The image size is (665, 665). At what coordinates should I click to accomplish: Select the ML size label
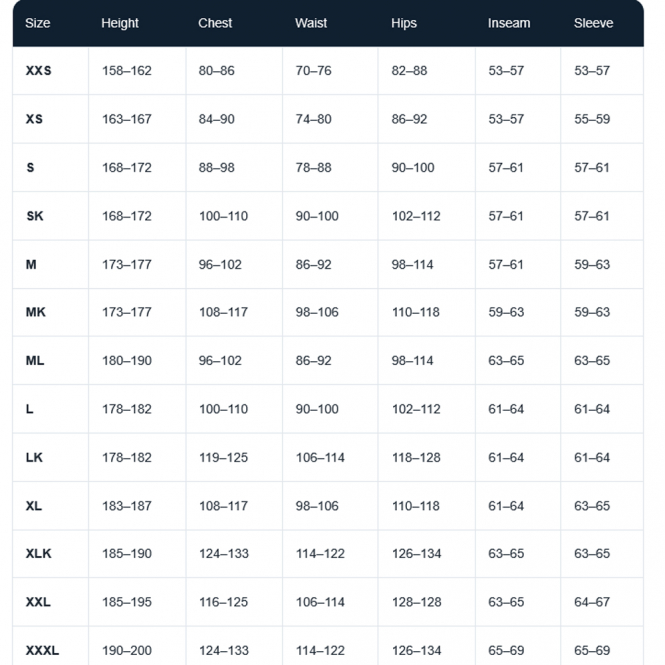click(35, 360)
